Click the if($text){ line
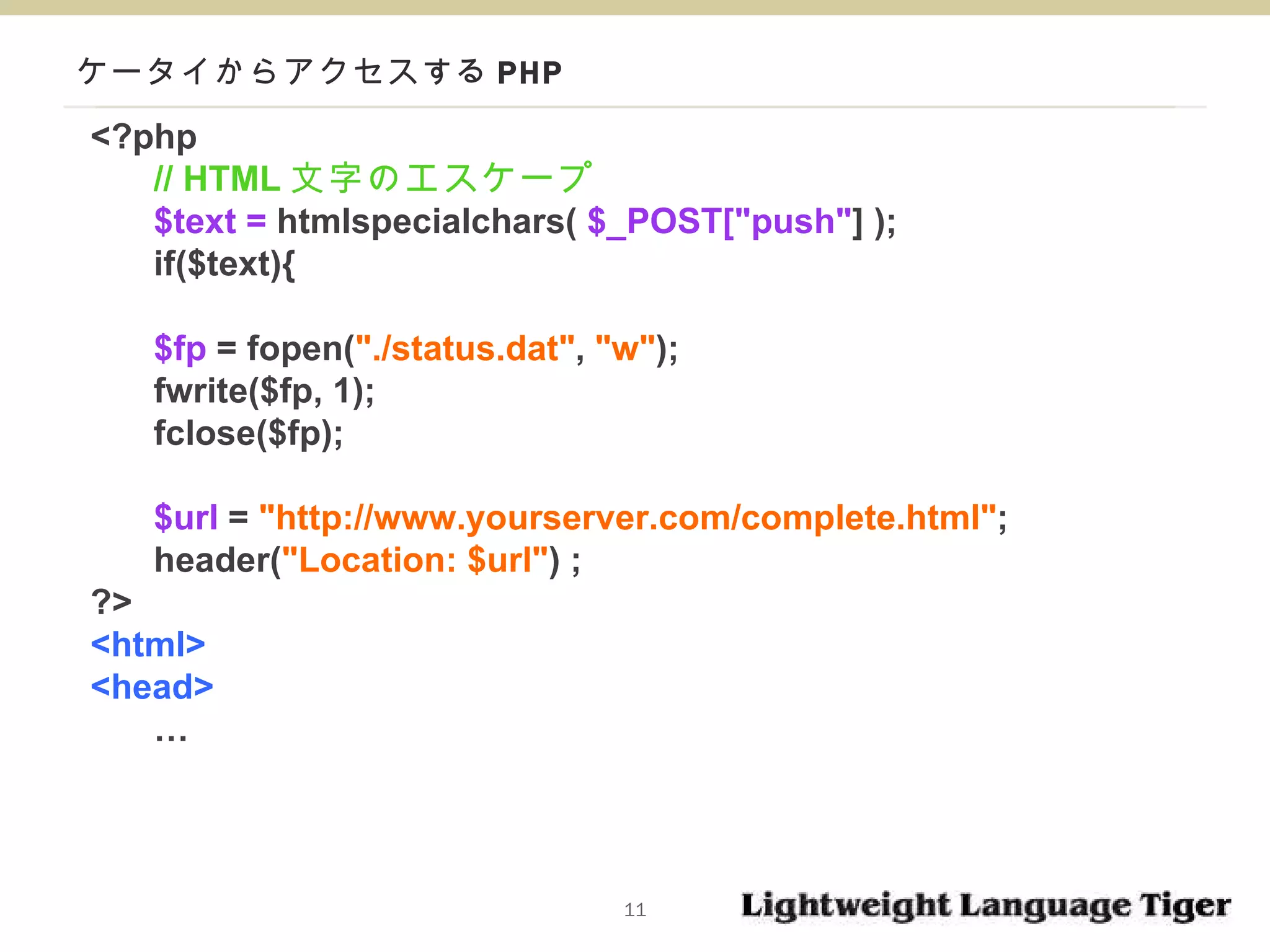The width and height of the screenshot is (1270, 952). tap(224, 264)
